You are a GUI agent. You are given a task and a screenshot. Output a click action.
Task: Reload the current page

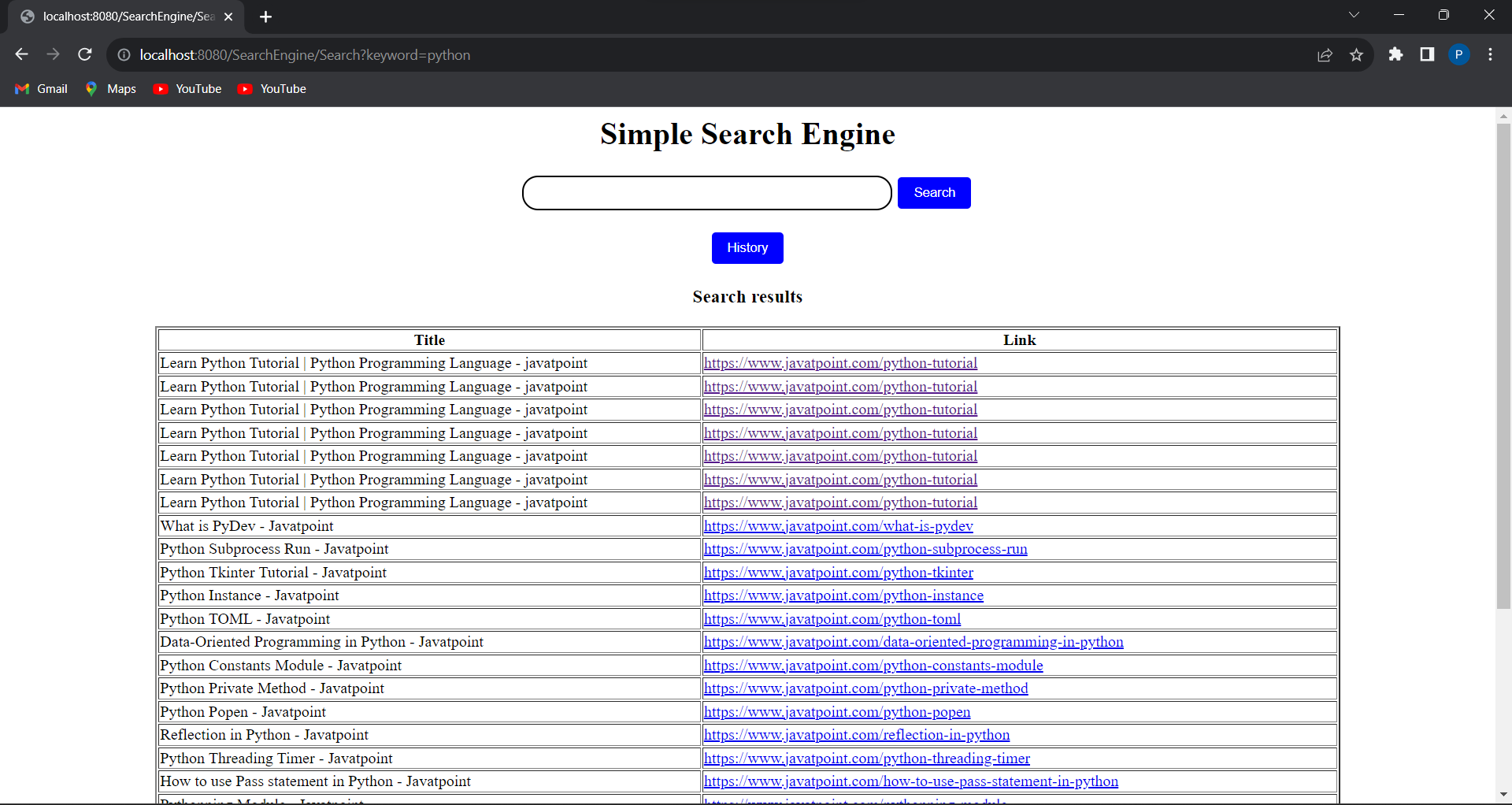coord(85,54)
